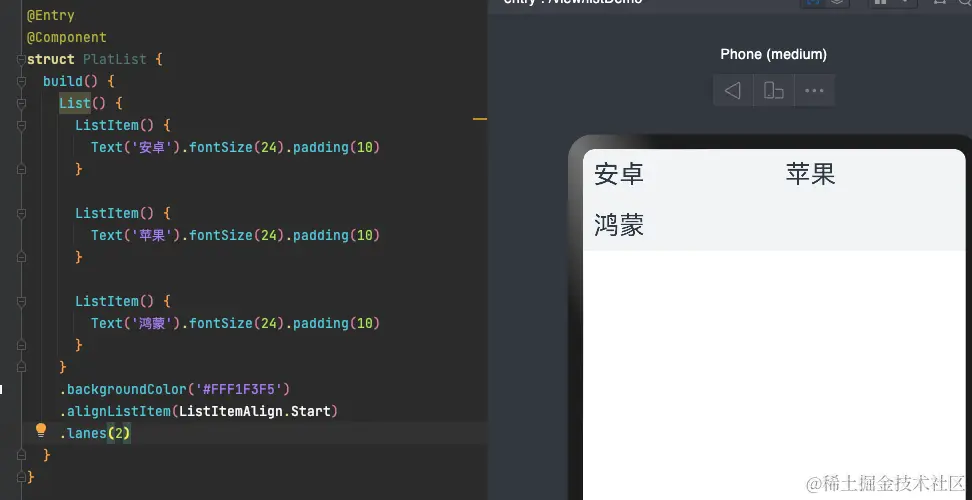Click the yellow warning stripe marker beside editor
The width and height of the screenshot is (972, 500).
[479, 118]
